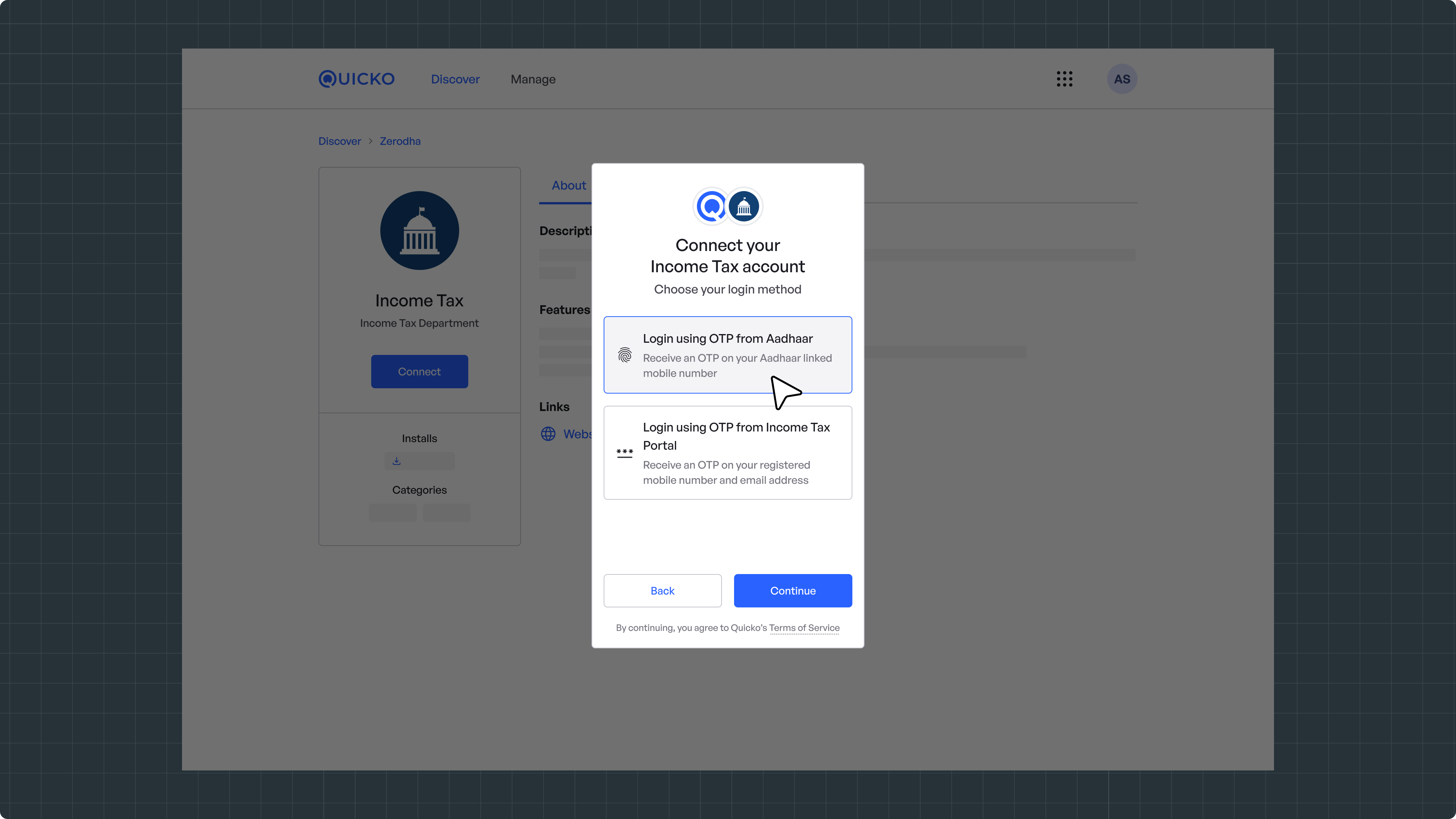Click the 'Features' heading
The width and height of the screenshot is (1456, 819).
[565, 310]
